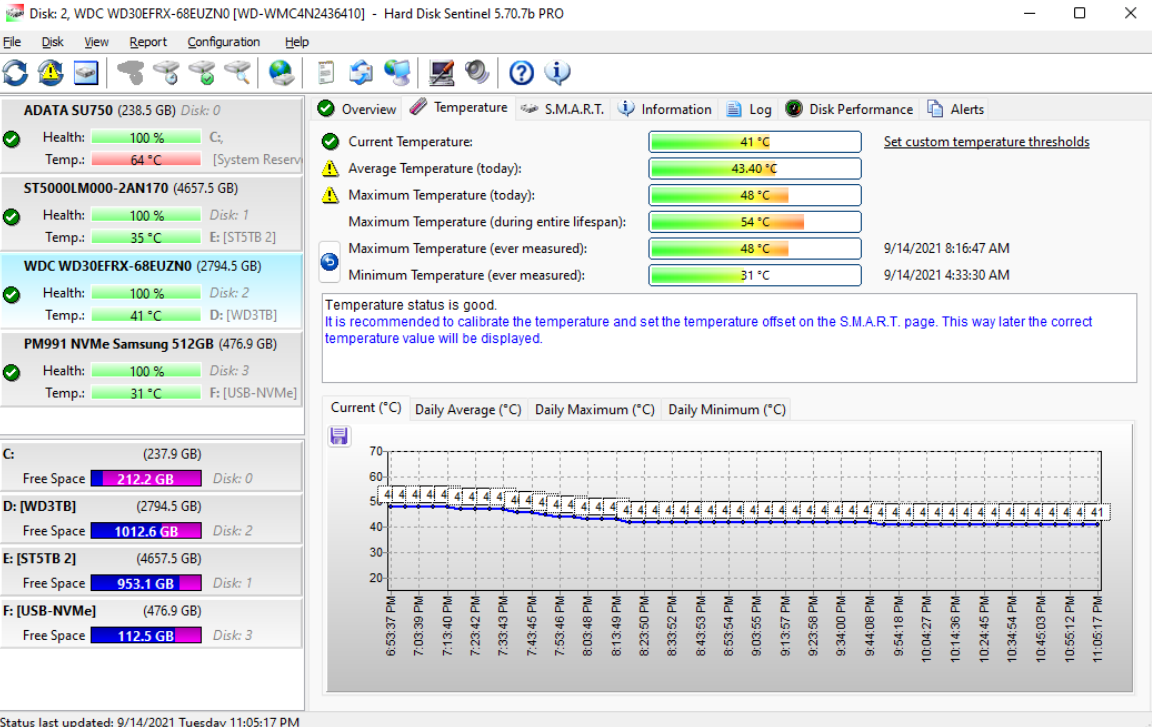The image size is (1152, 727).
Task: Click the save graph floppy disk icon
Action: [x=339, y=436]
